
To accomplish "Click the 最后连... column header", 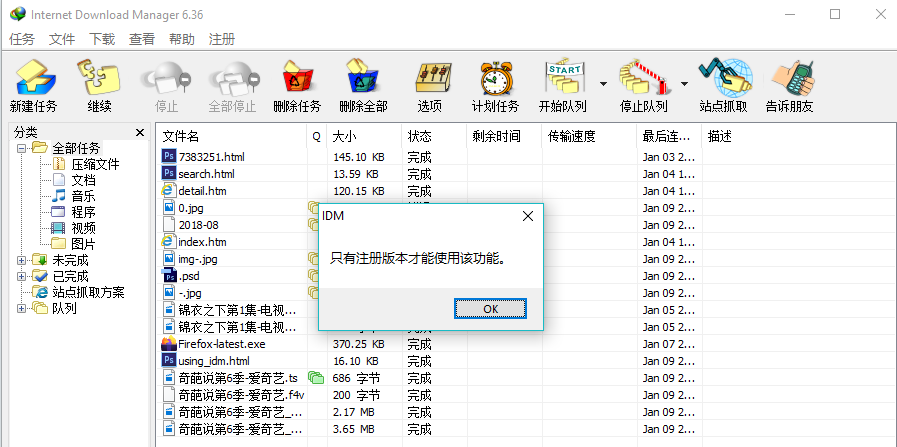I will point(669,136).
